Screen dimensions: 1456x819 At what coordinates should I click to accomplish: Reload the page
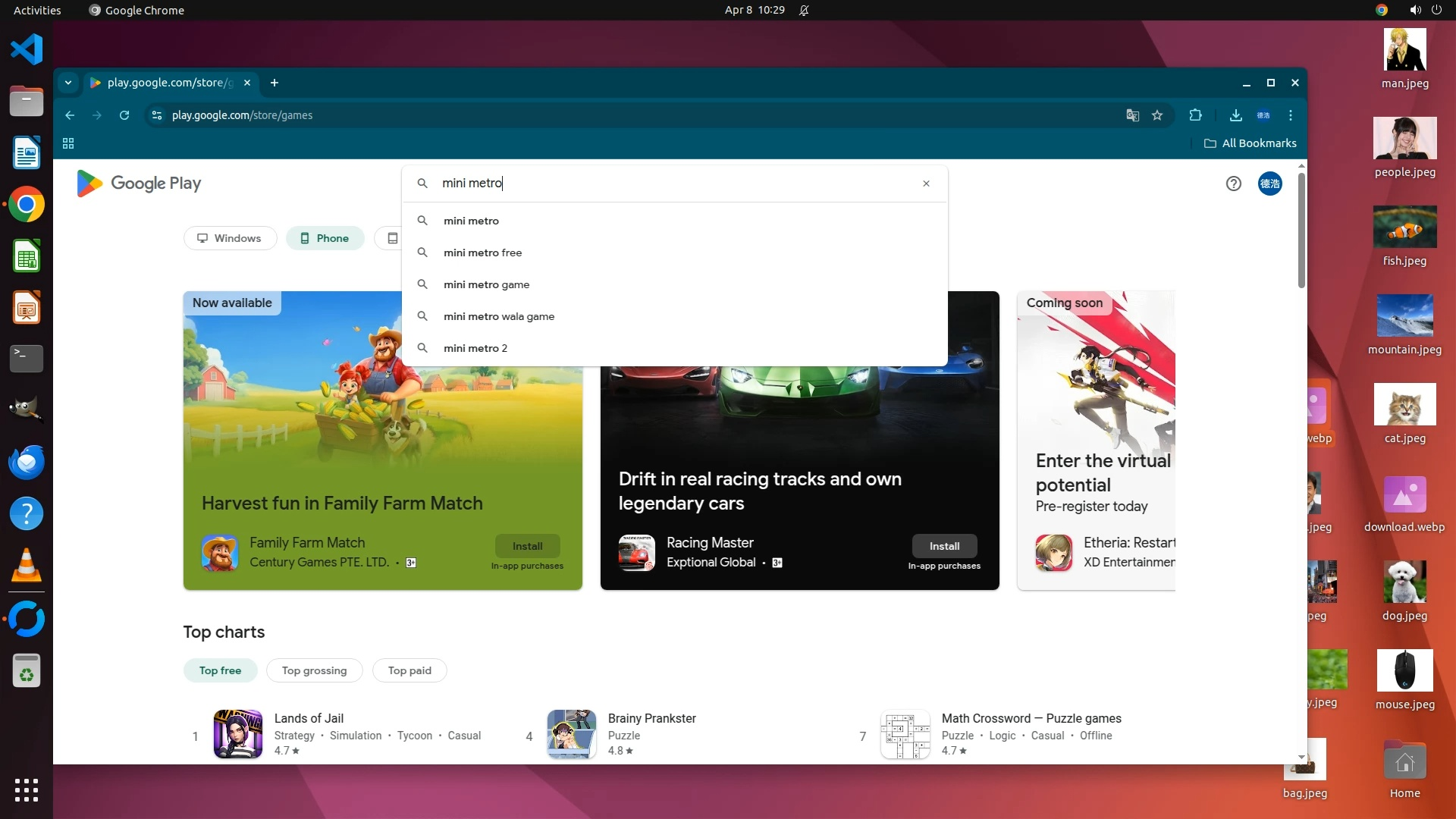pyautogui.click(x=124, y=115)
